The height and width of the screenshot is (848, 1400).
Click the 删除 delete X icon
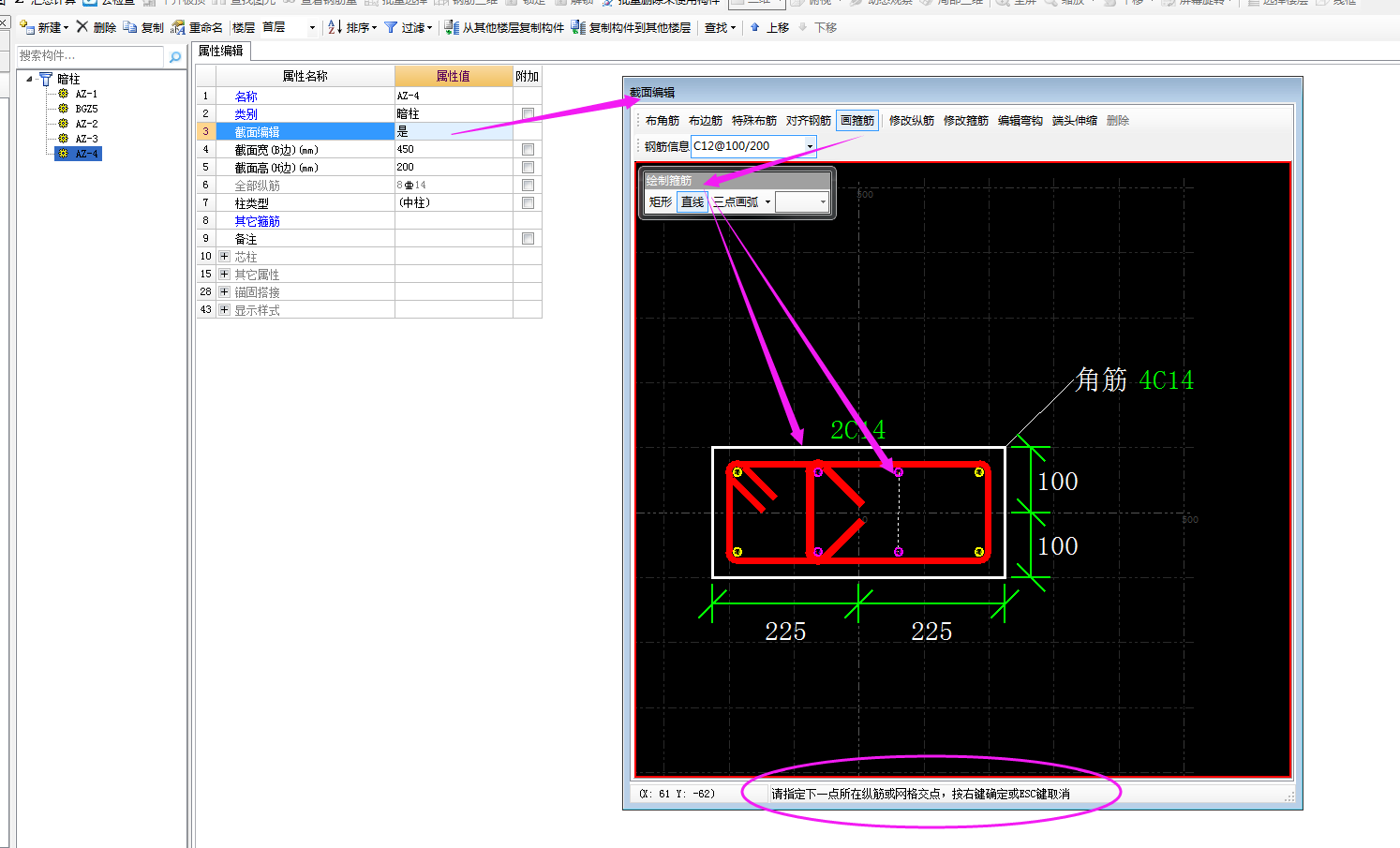82,27
